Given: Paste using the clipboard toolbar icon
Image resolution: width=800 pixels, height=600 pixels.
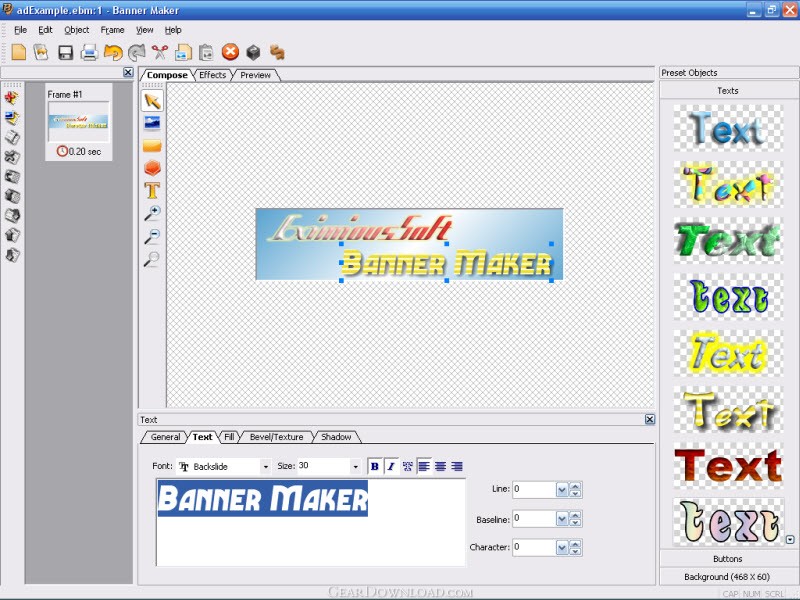Looking at the screenshot, I should click(206, 53).
